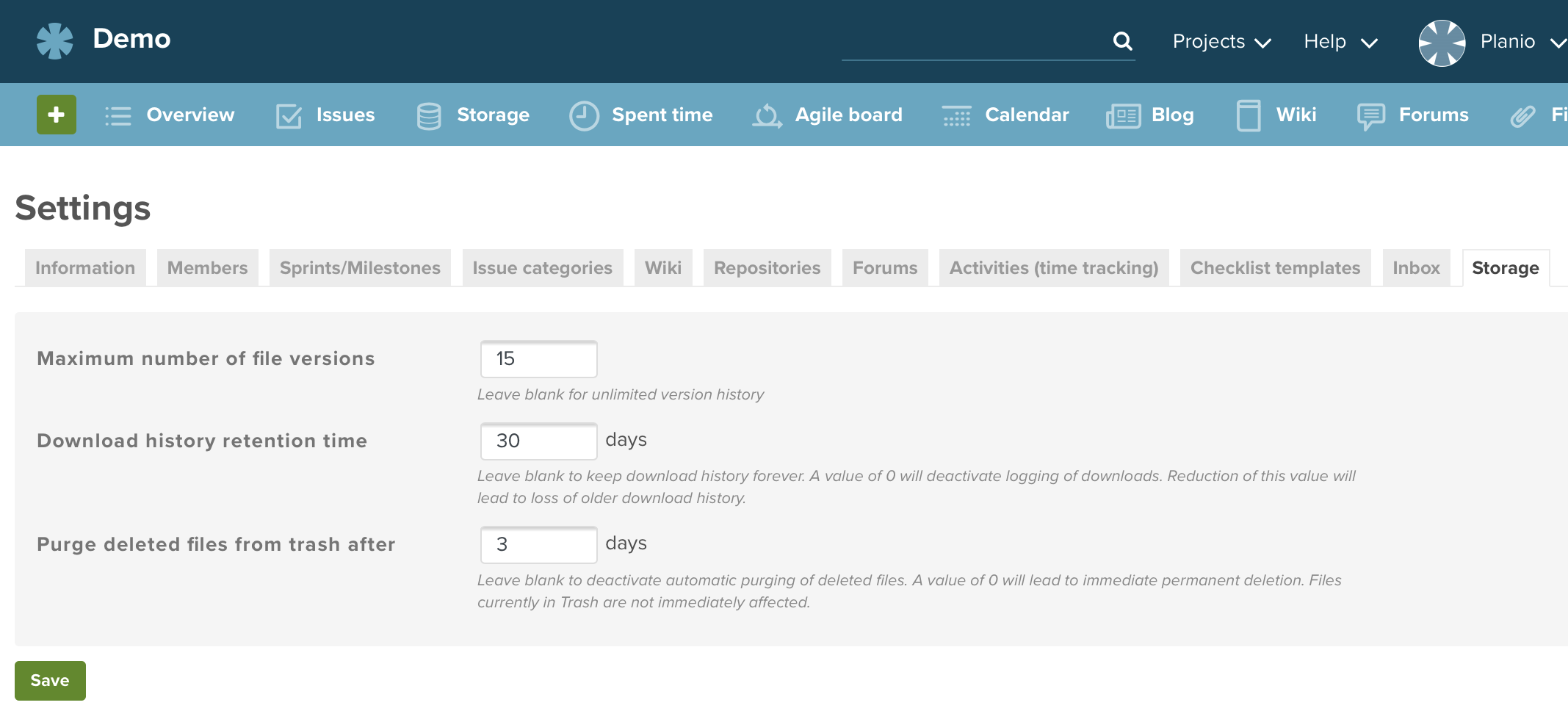Open the Planio user account dropdown
The image size is (1568, 719).
1522,42
